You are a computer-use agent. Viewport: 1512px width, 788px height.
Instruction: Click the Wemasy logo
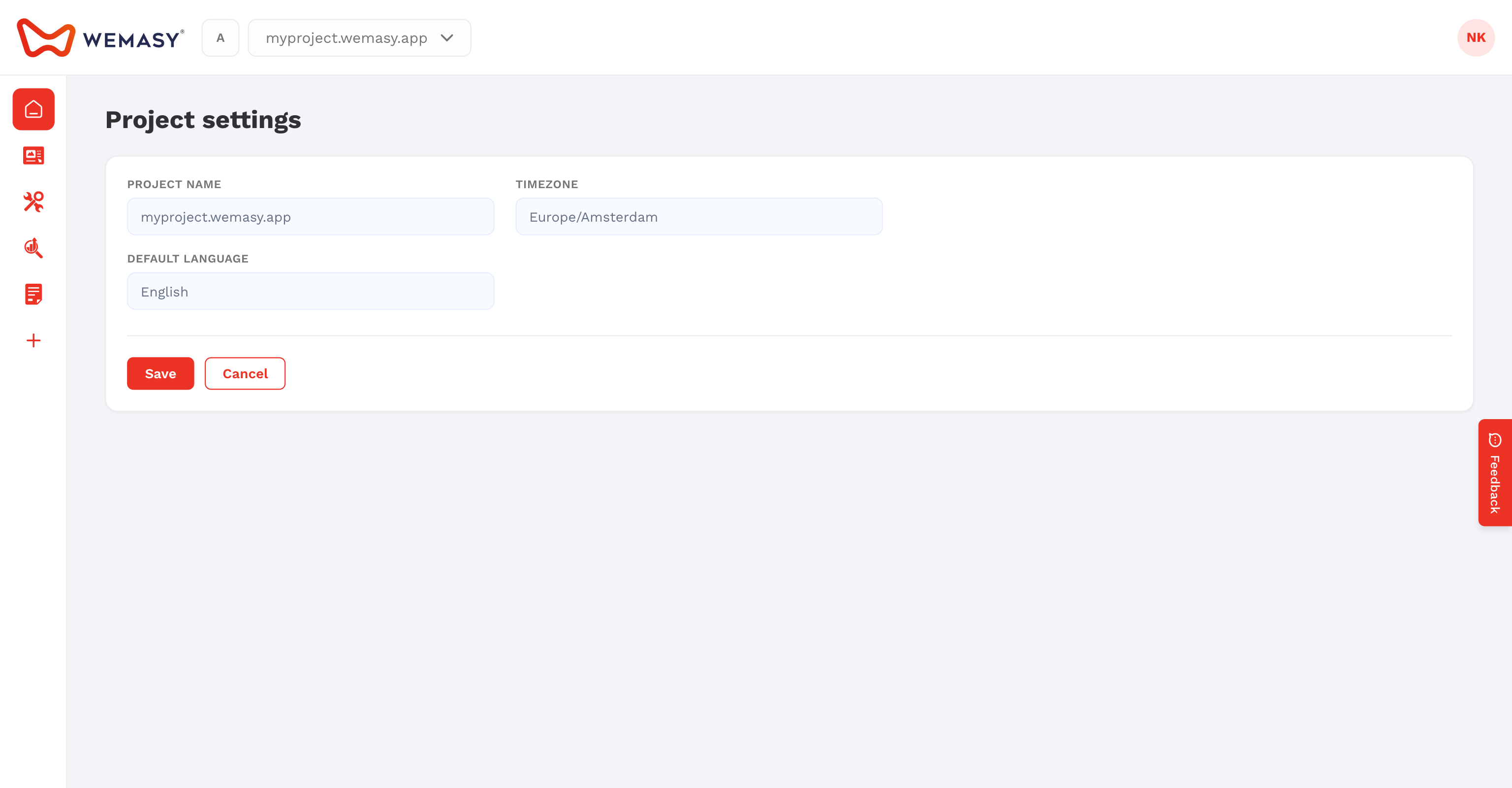[x=100, y=38]
